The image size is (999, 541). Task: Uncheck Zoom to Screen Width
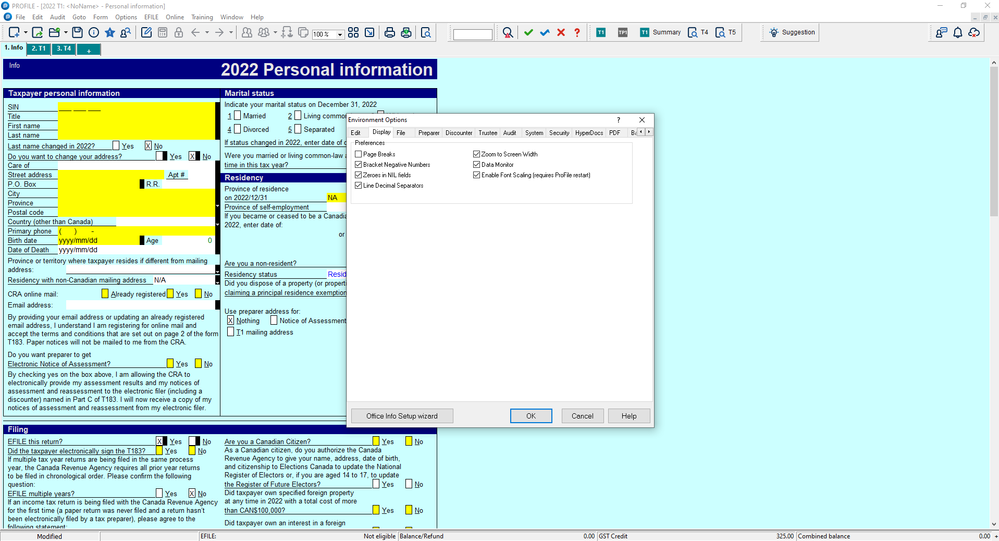pyautogui.click(x=477, y=154)
